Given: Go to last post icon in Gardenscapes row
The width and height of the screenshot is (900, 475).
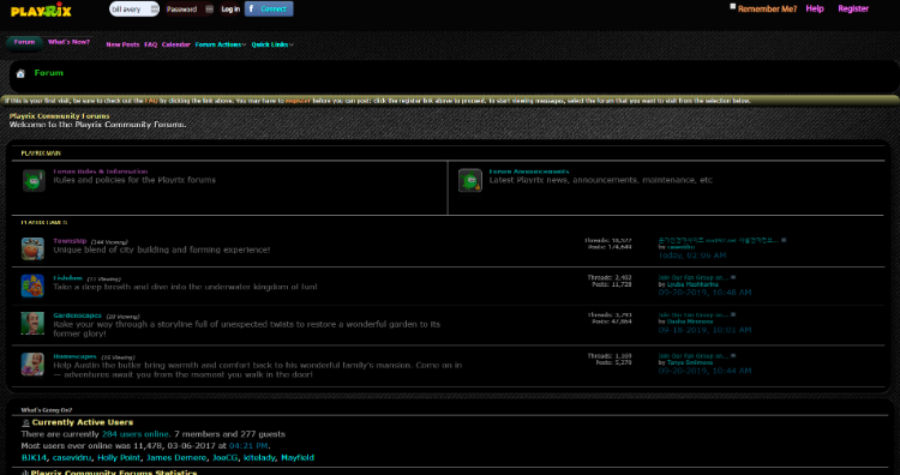Looking at the screenshot, I should [x=733, y=314].
